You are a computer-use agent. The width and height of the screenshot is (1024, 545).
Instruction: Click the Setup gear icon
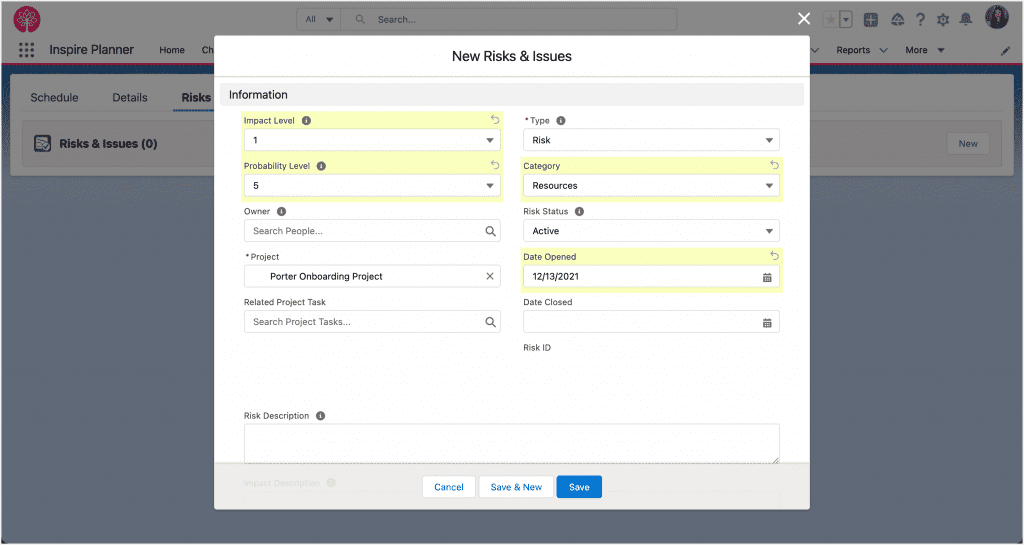[x=942, y=20]
